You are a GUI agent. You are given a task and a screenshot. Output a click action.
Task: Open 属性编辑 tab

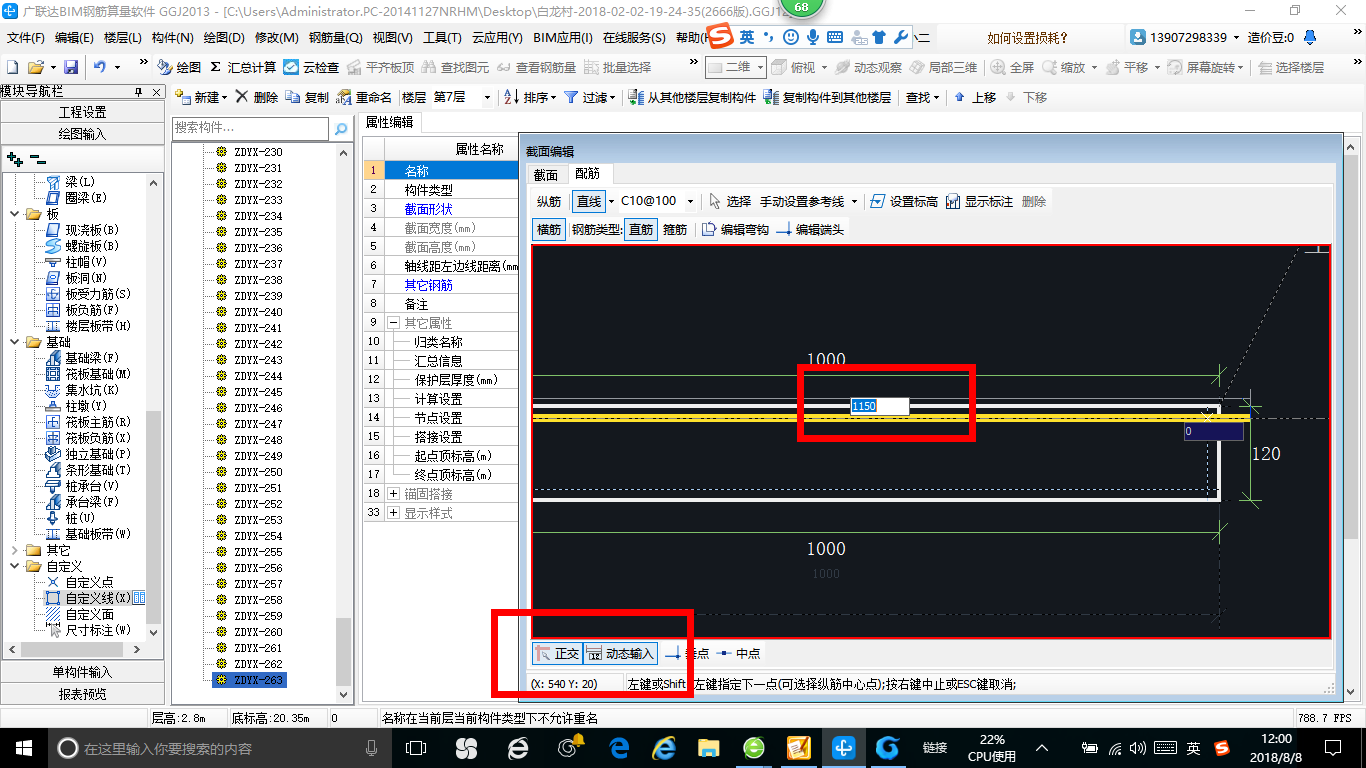389,122
